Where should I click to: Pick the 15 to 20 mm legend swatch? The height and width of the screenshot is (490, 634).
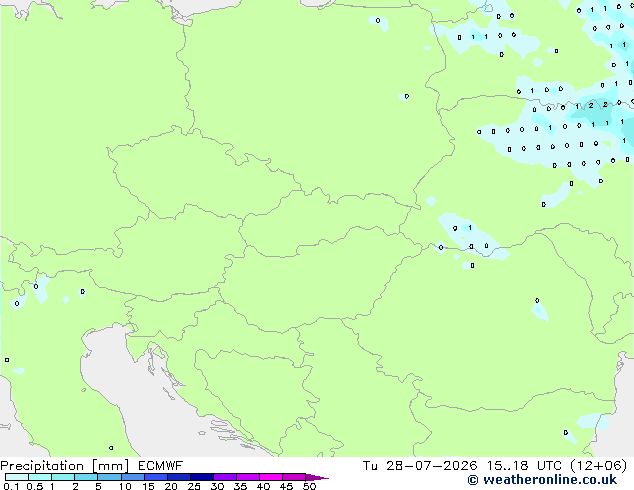(156, 477)
